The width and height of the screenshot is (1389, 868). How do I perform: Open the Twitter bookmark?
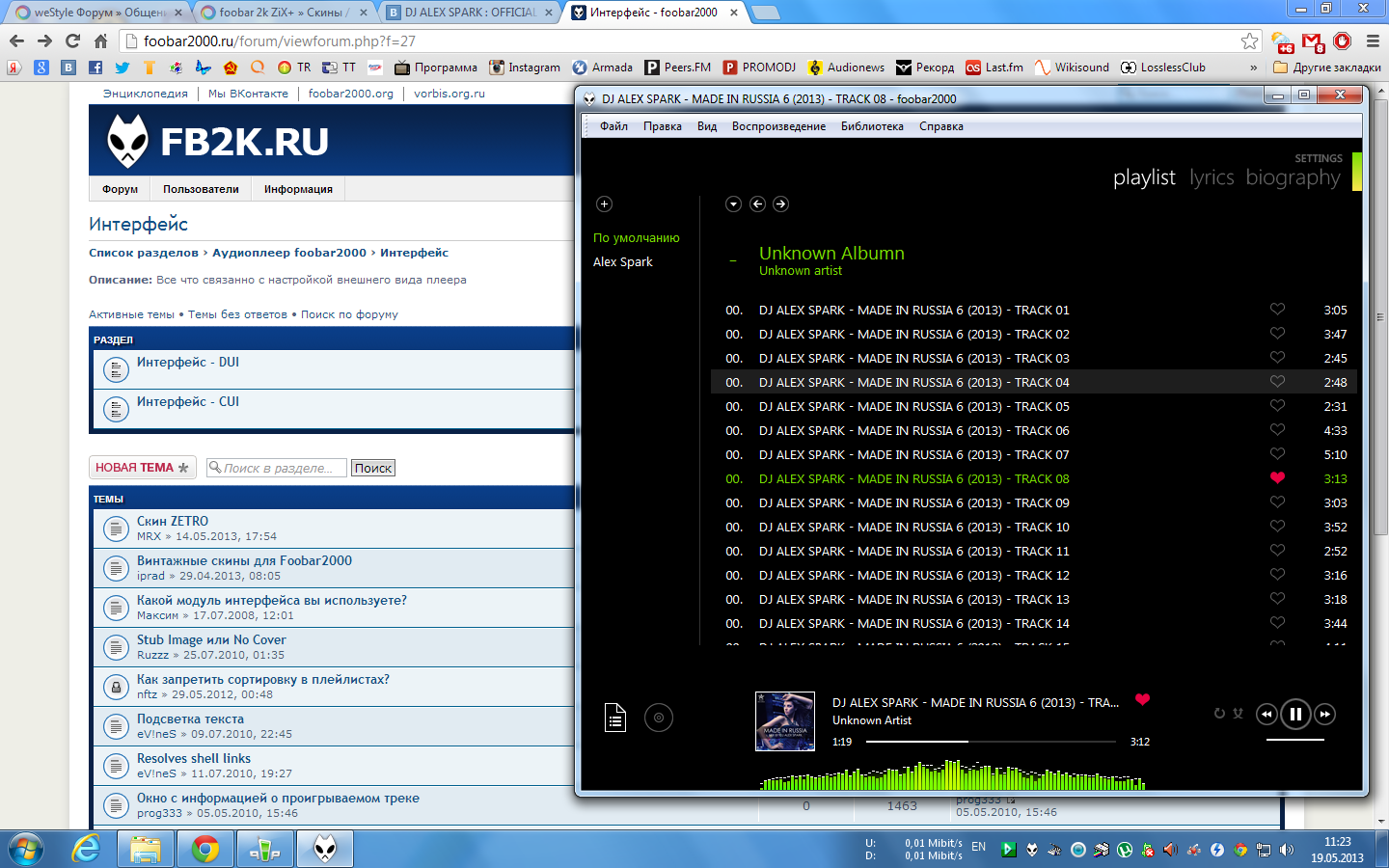[122, 68]
